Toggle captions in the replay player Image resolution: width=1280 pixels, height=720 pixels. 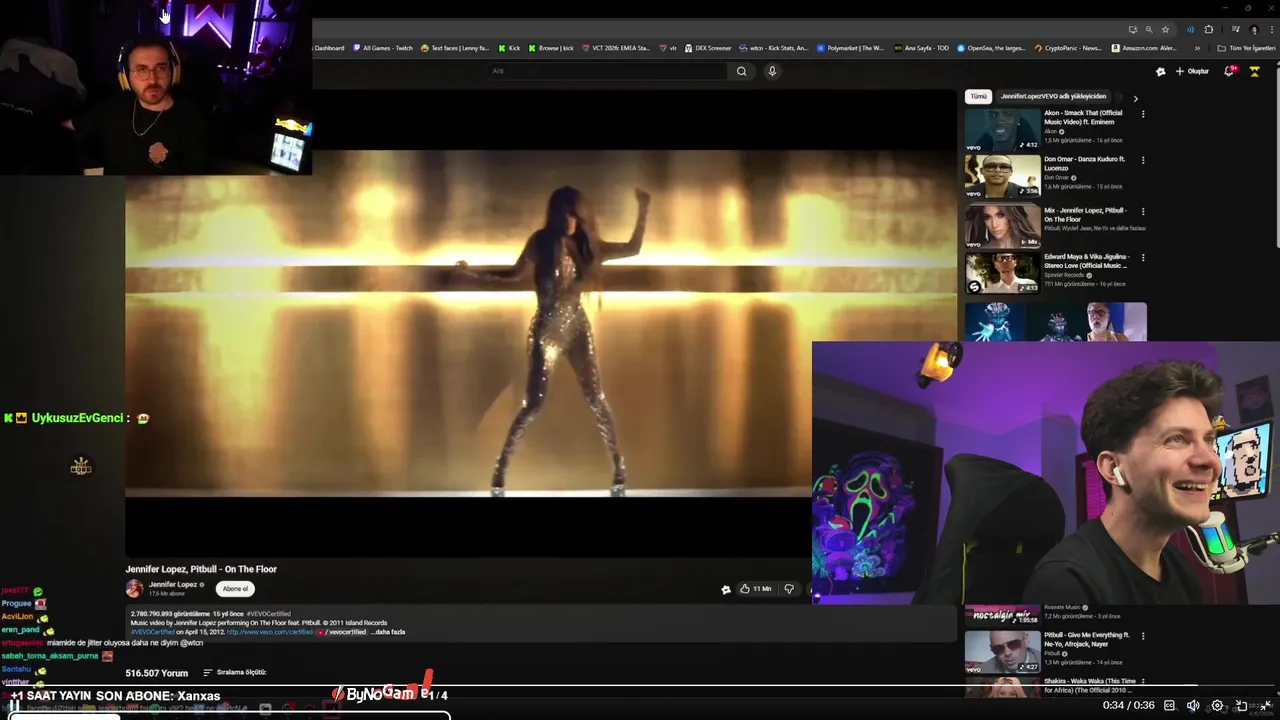pyautogui.click(x=1169, y=705)
